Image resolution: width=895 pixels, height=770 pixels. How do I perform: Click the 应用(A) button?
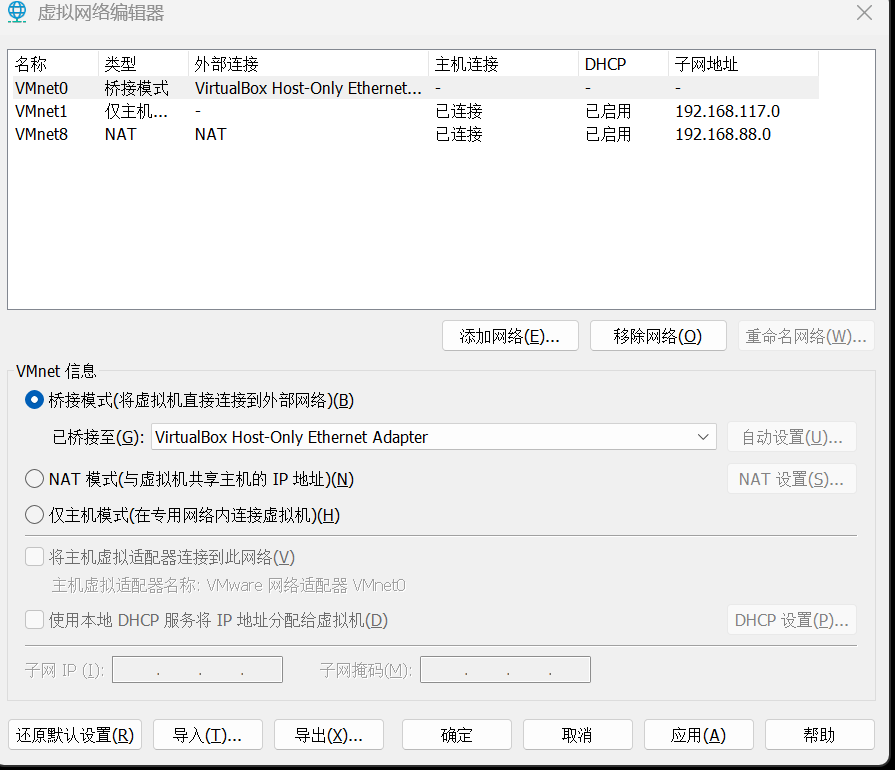[699, 735]
